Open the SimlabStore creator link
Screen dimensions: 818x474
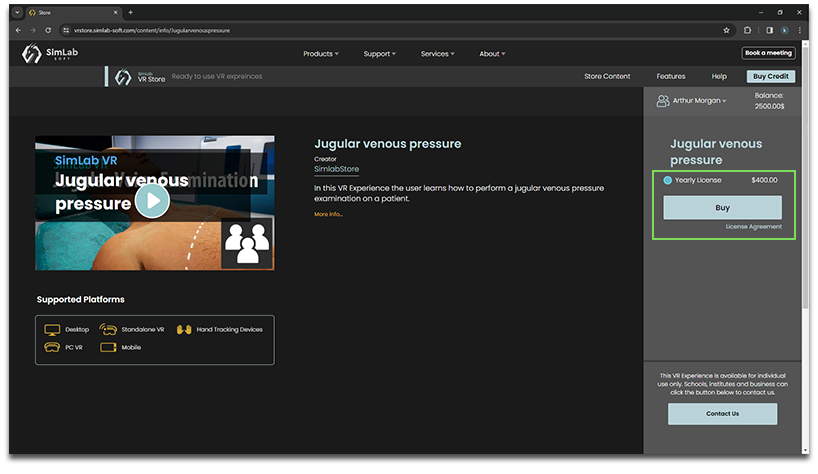[x=336, y=169]
